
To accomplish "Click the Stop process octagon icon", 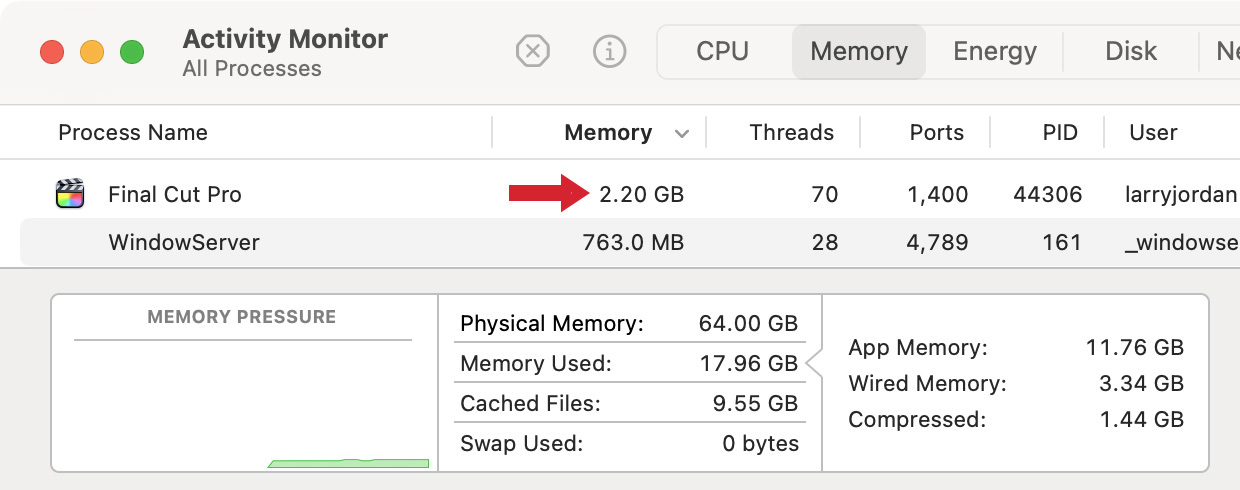I will point(533,51).
